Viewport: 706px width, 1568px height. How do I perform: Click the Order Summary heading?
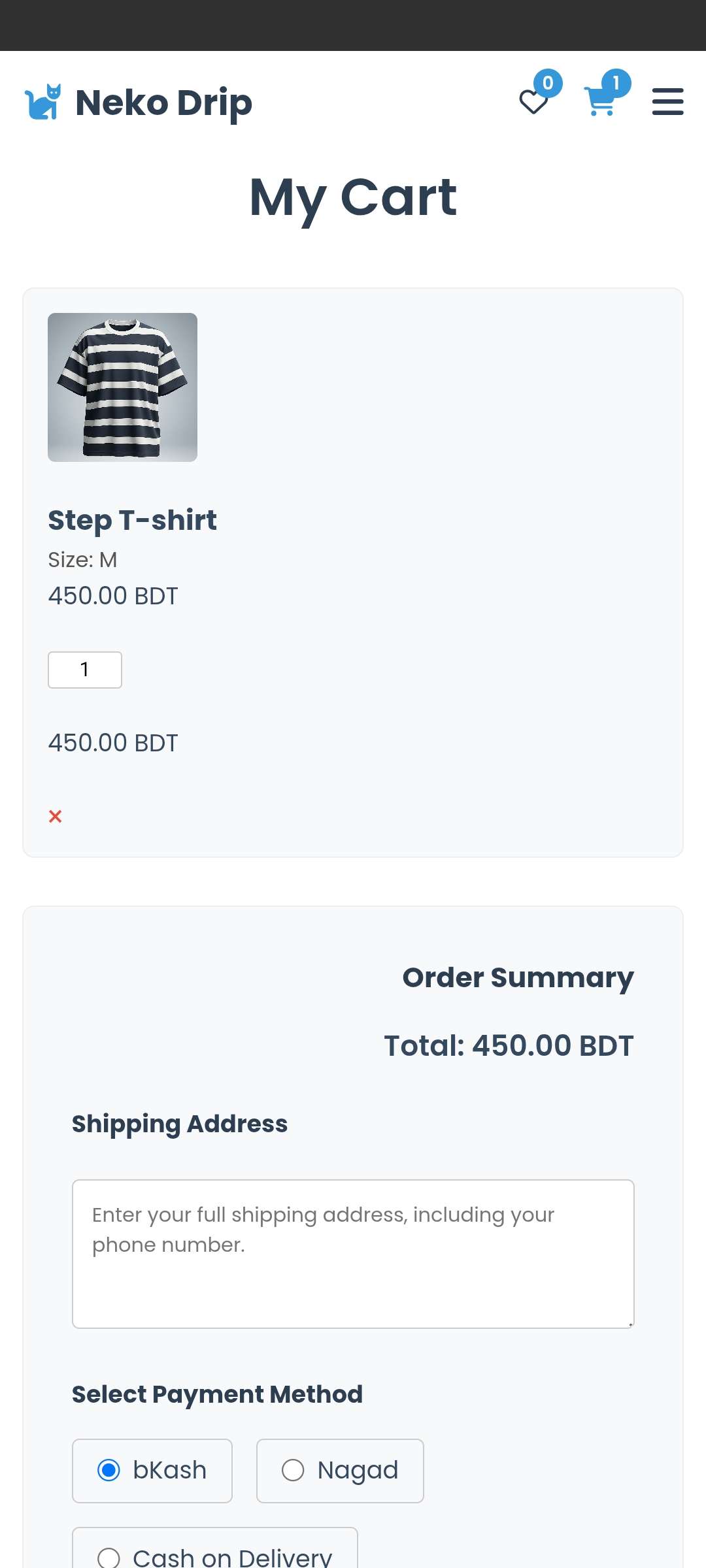coord(518,977)
